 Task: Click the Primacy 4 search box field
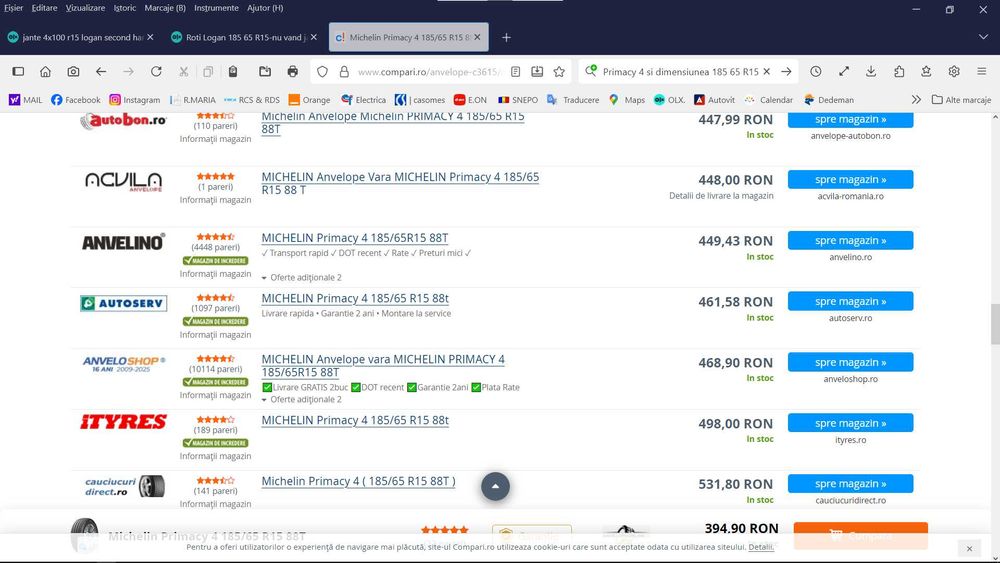coord(680,71)
